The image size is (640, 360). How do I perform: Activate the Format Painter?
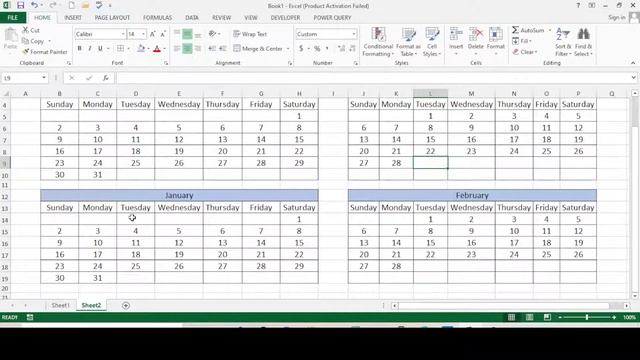45,52
